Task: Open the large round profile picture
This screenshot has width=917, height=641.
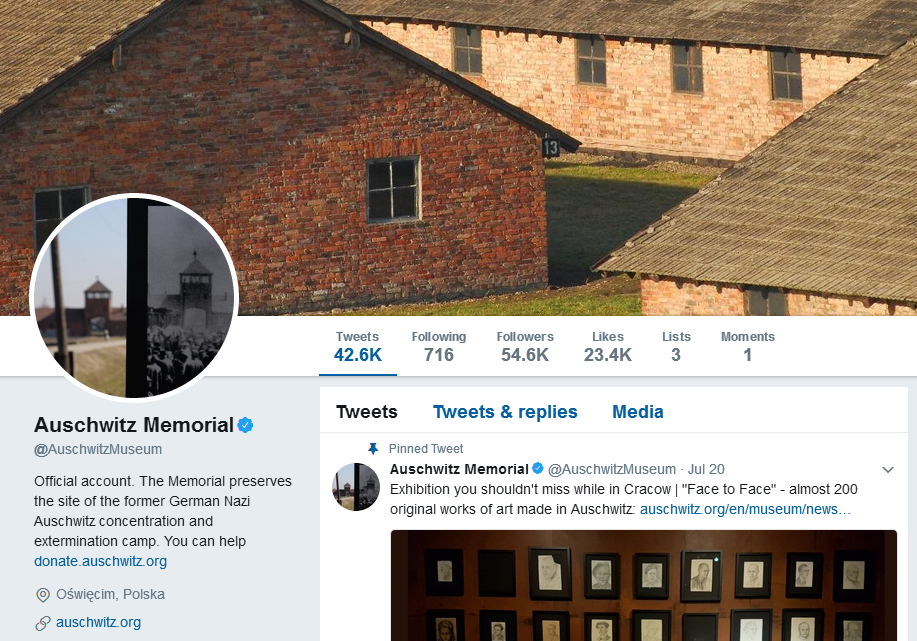Action: (x=134, y=298)
